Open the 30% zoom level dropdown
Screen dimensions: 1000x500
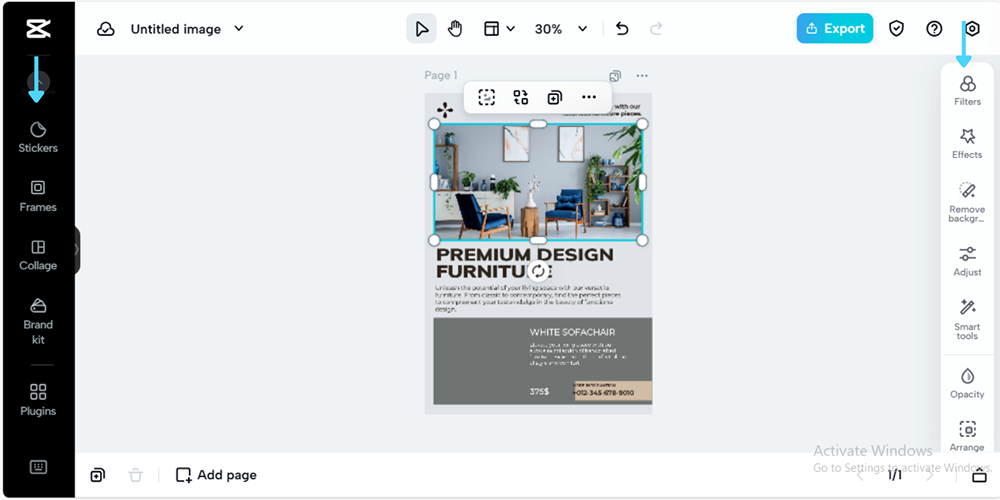click(561, 29)
